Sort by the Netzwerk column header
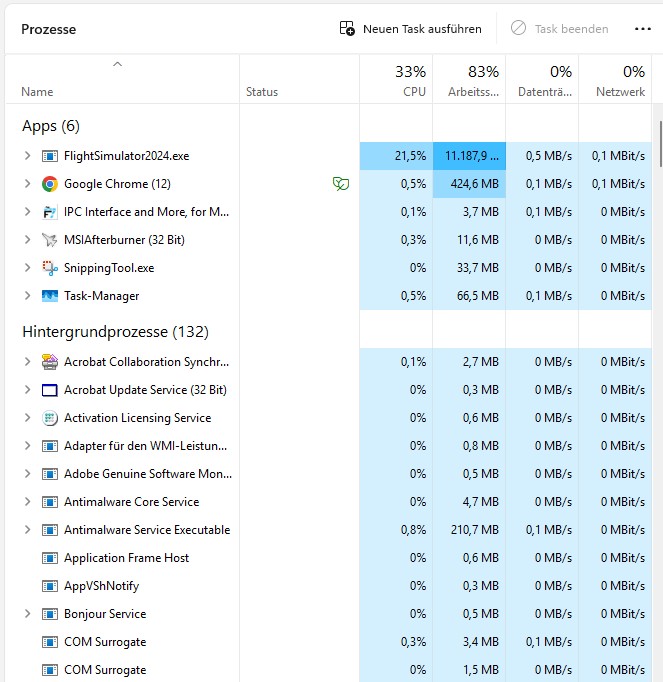Screen dimensions: 663x682 [615, 81]
